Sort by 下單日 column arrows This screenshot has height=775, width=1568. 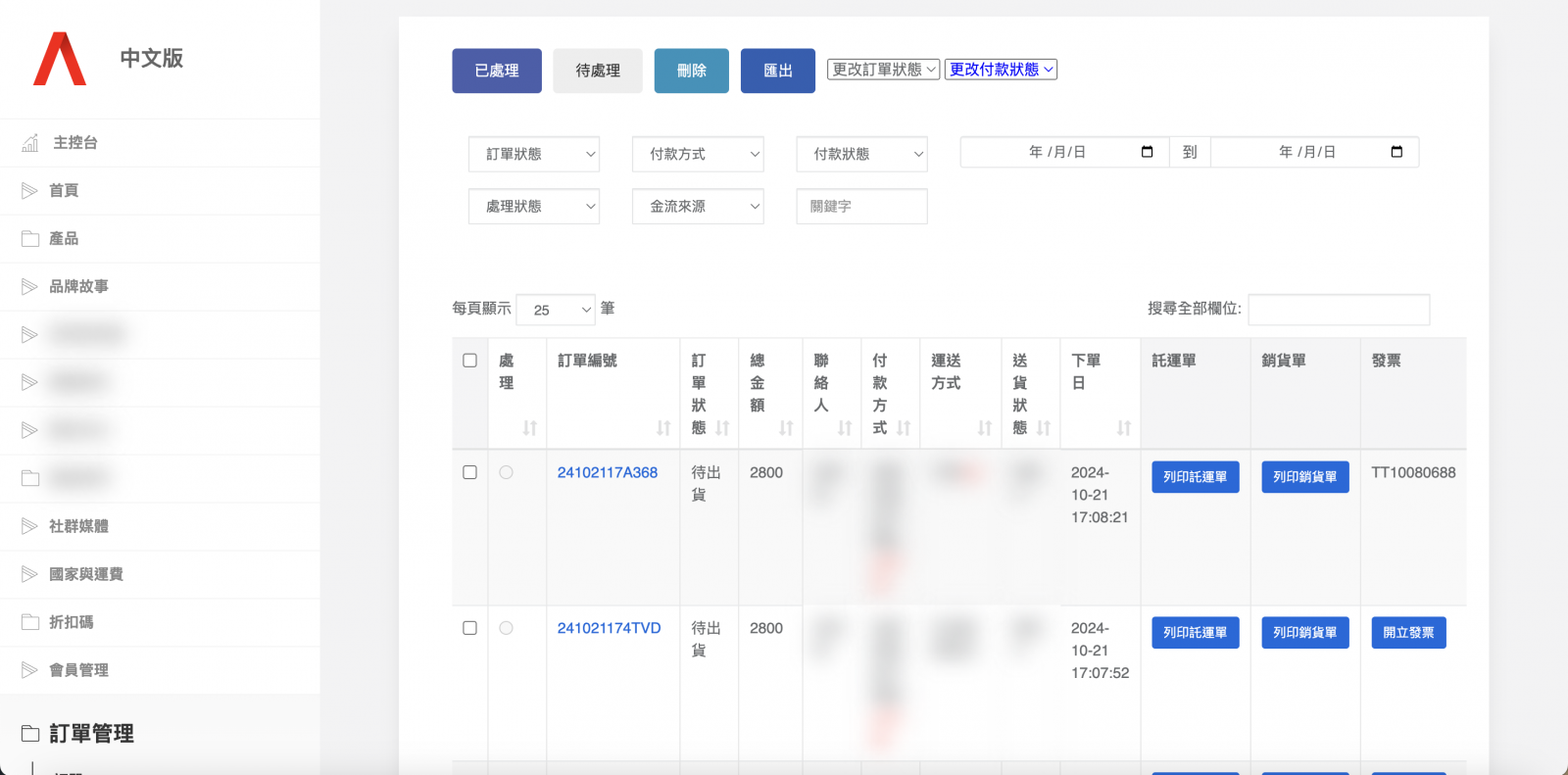pyautogui.click(x=1124, y=428)
